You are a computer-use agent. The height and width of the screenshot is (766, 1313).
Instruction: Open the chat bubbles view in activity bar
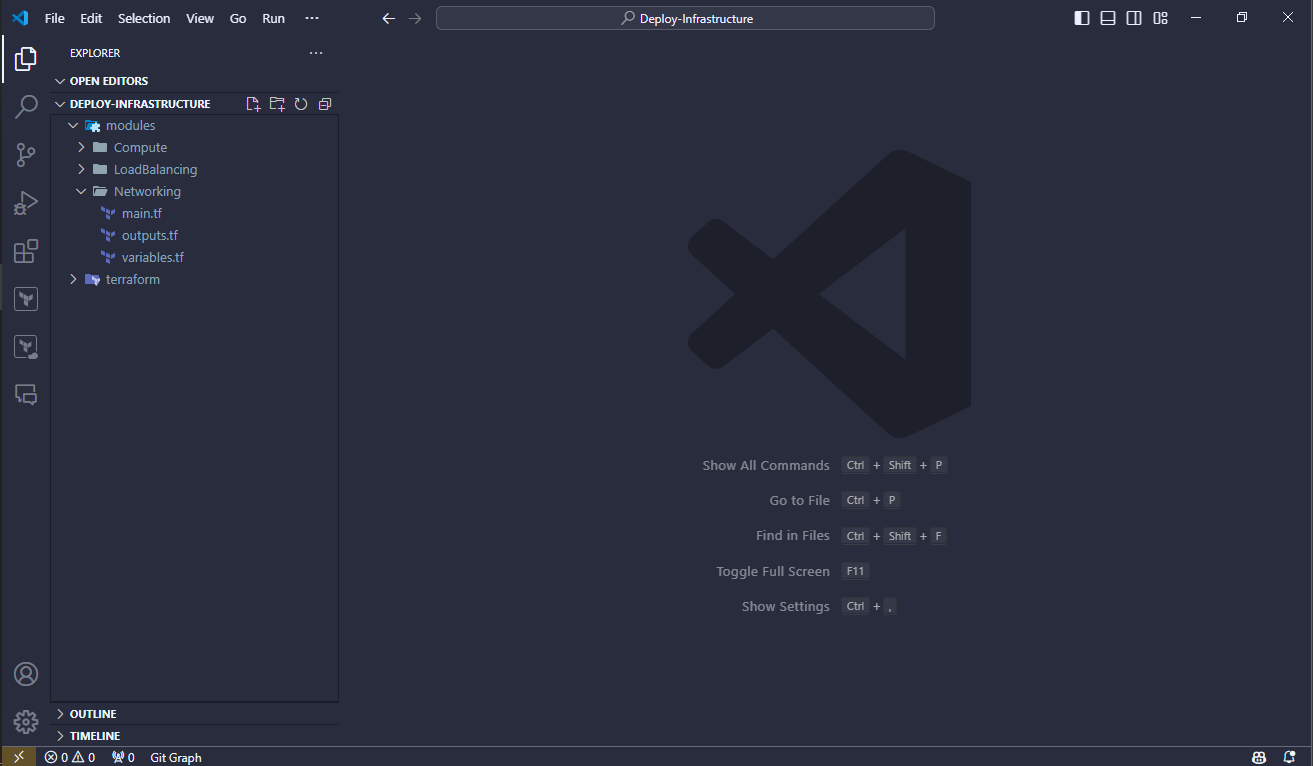click(26, 395)
